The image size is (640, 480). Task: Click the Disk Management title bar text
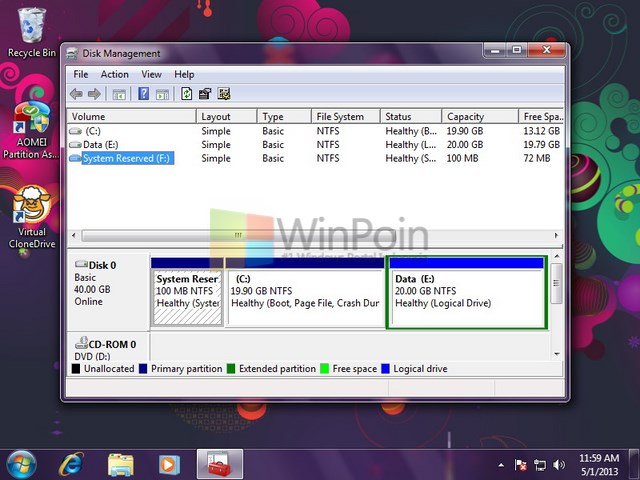(x=121, y=53)
